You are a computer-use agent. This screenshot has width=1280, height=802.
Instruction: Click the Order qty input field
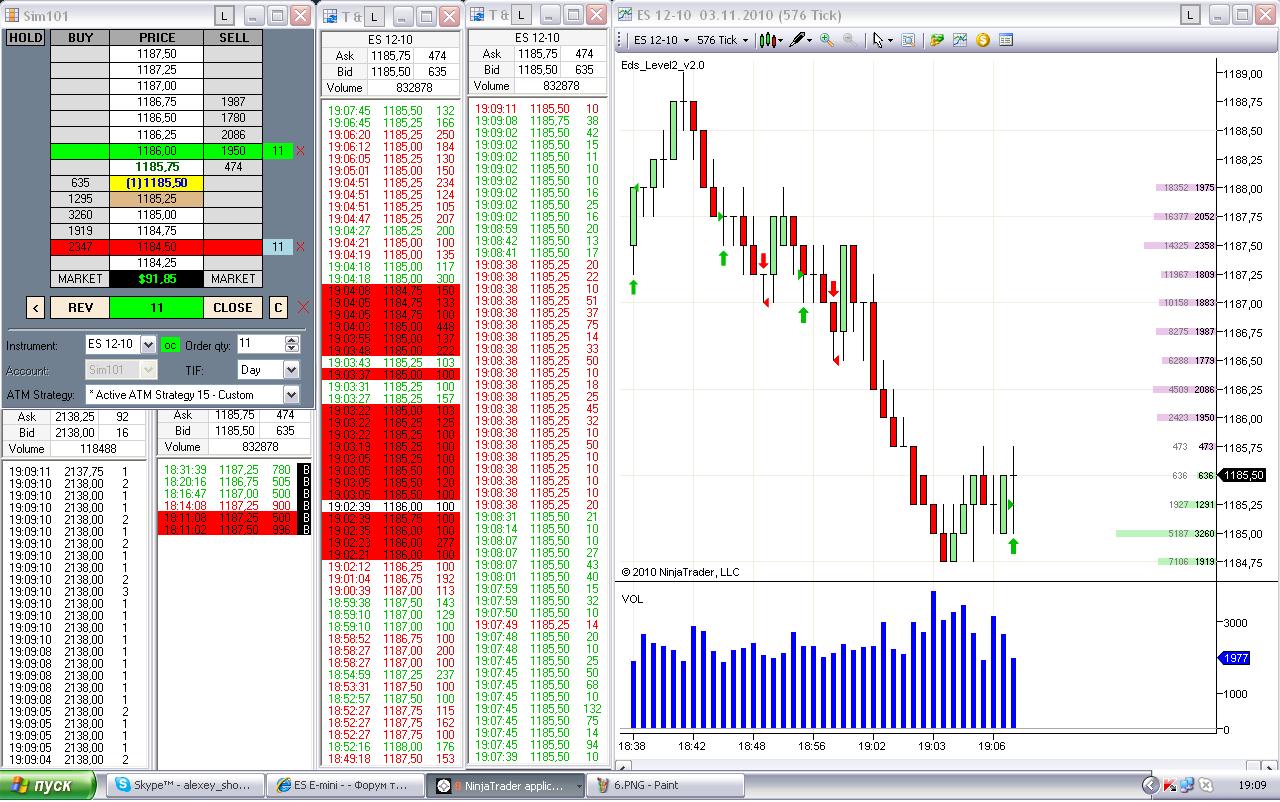[260, 344]
